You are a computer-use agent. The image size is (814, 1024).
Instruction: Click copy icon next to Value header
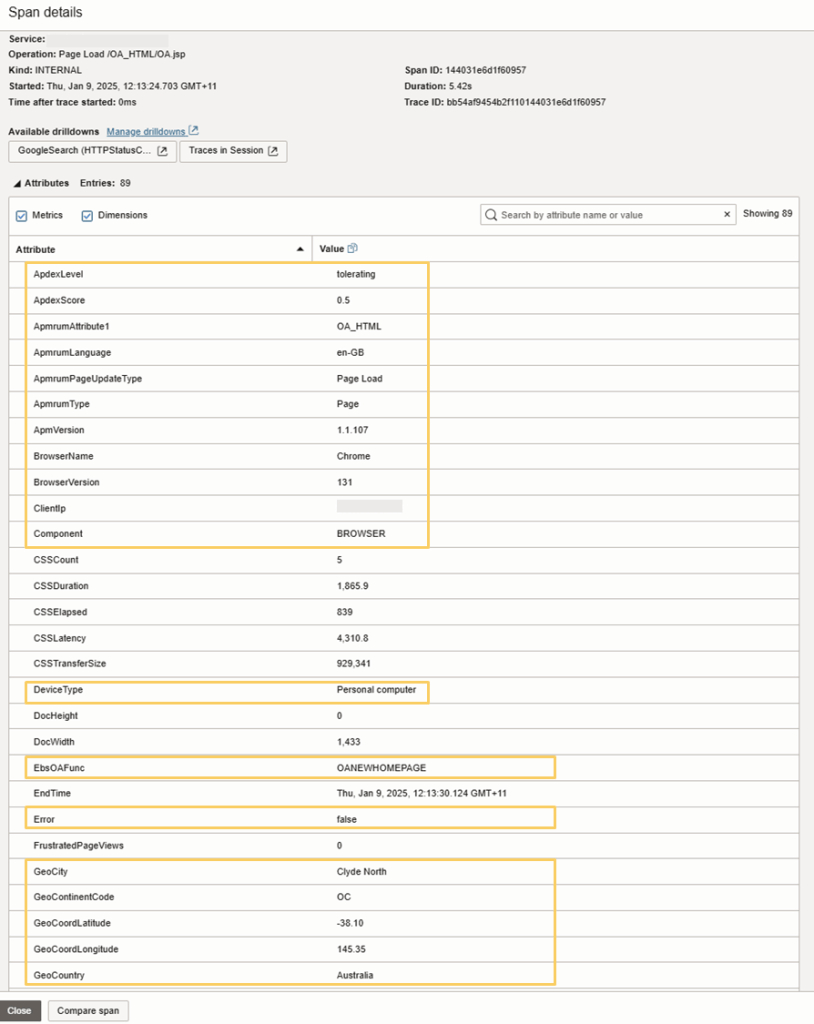pos(352,248)
